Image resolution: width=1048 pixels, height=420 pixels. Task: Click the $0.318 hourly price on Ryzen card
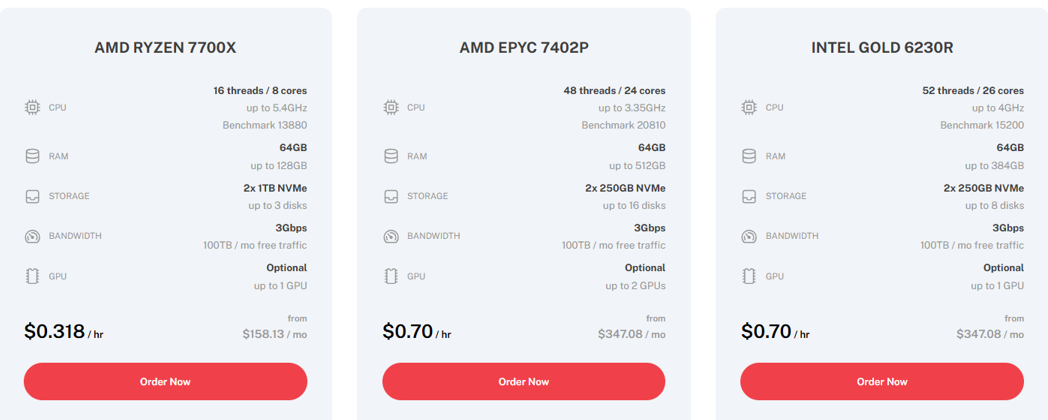(x=55, y=332)
